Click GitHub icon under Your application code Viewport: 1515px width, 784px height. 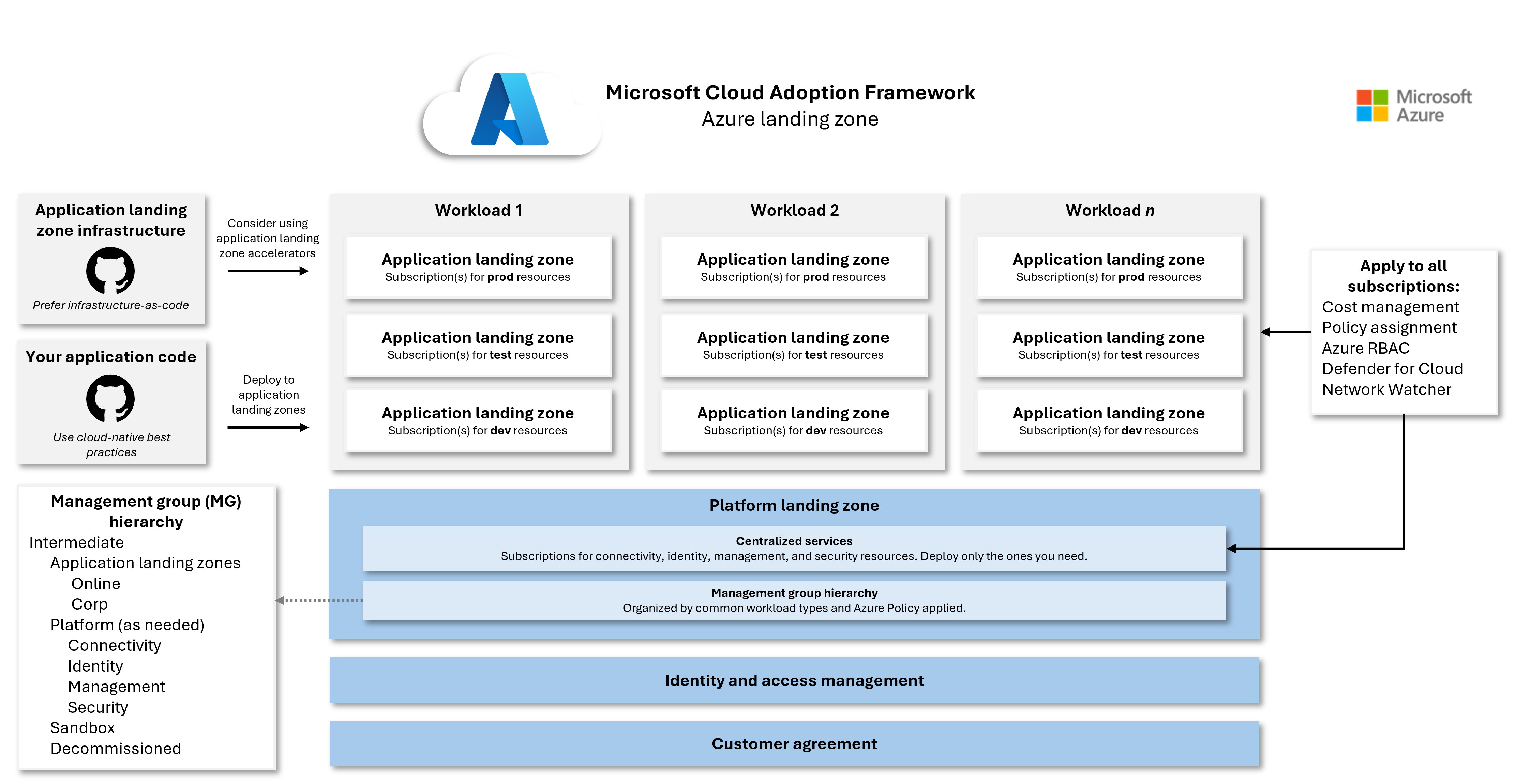point(110,398)
